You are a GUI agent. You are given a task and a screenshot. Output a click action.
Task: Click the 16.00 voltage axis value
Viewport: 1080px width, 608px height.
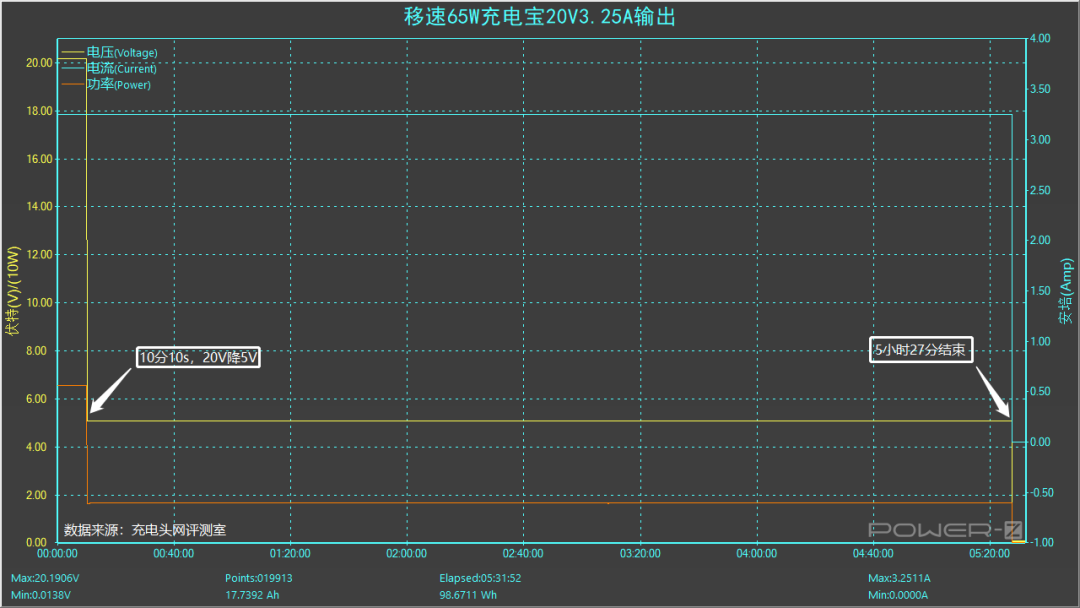39,159
